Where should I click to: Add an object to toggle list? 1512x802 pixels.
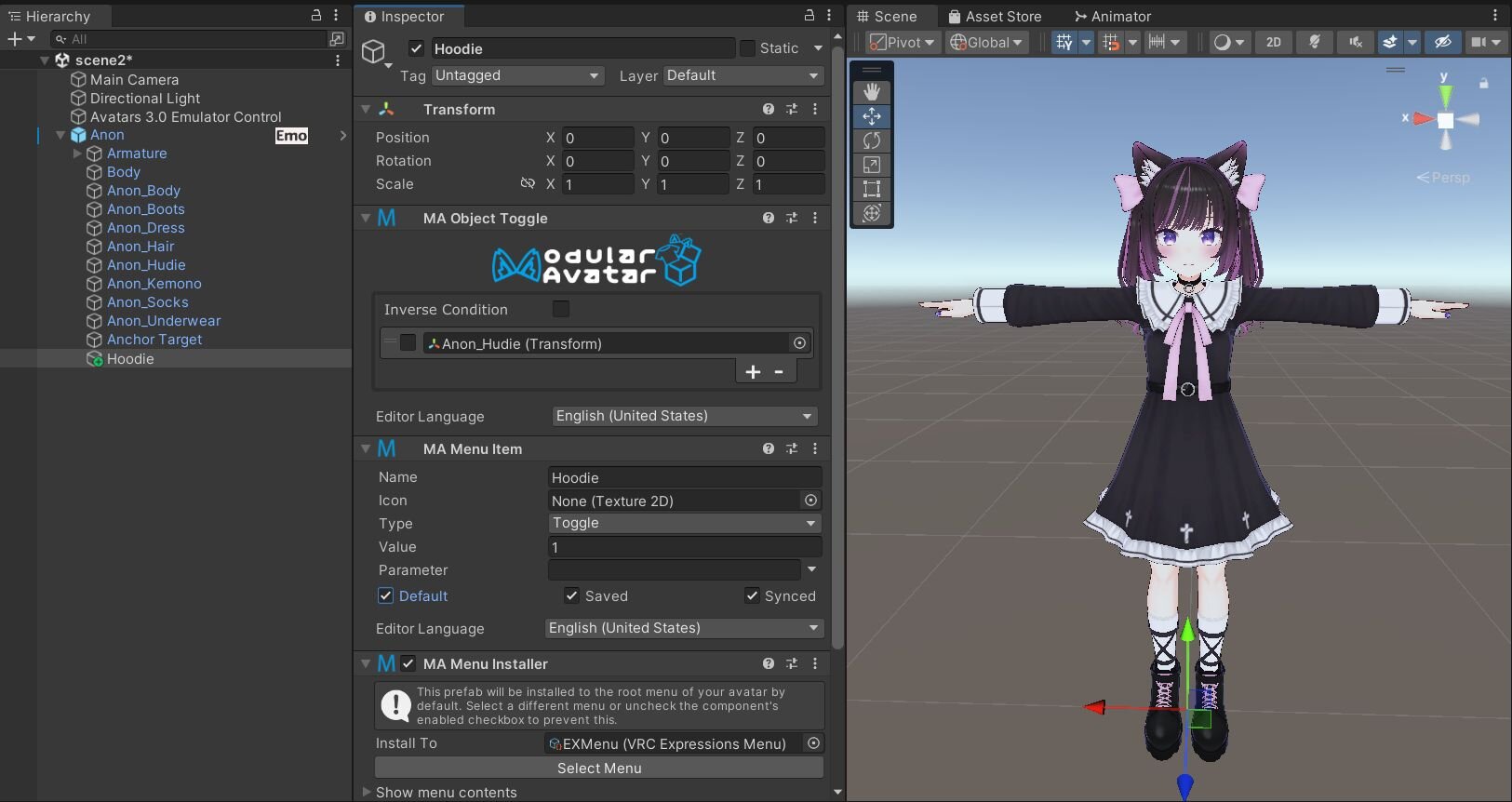tap(753, 372)
